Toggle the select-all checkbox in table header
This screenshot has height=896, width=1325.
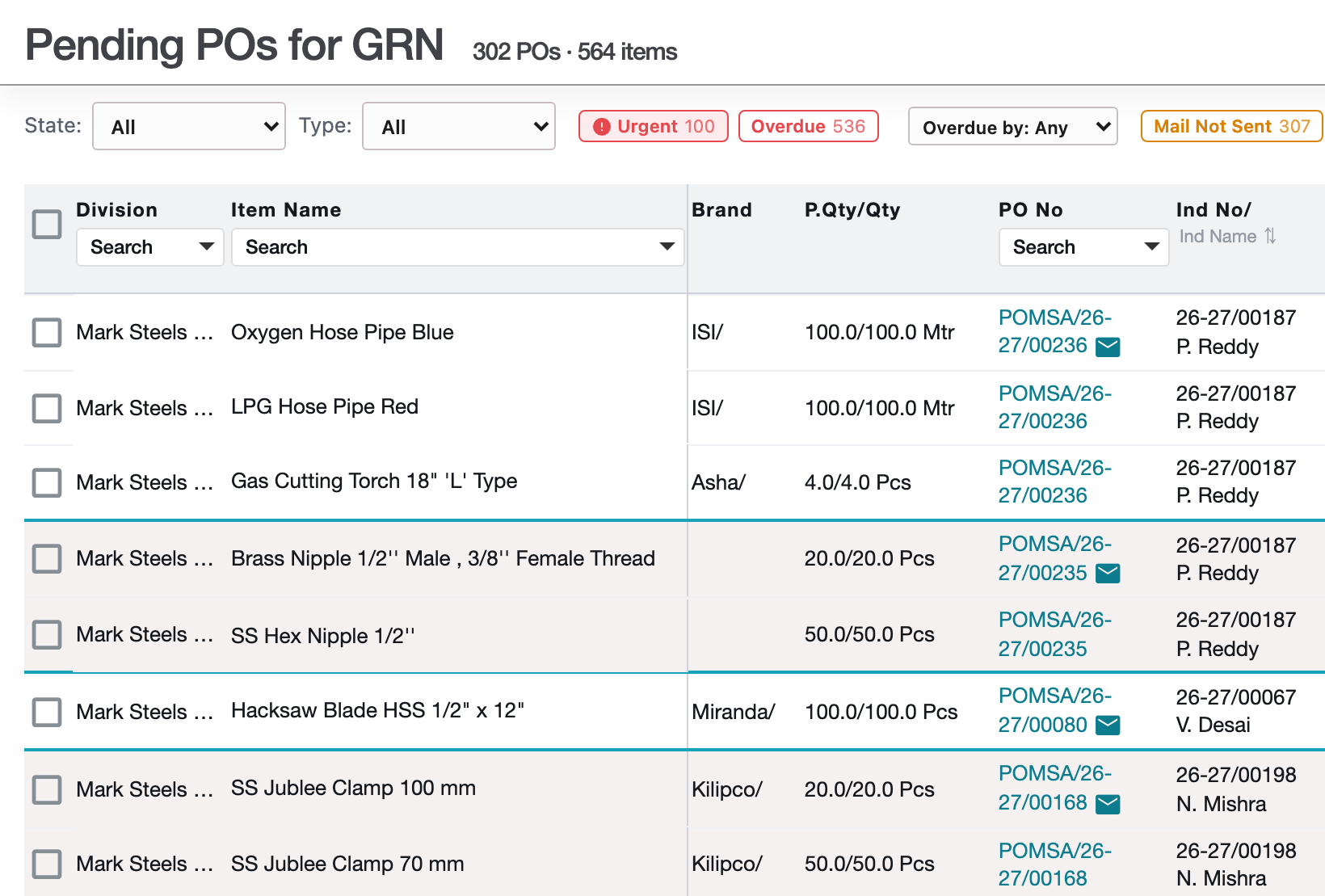(47, 224)
